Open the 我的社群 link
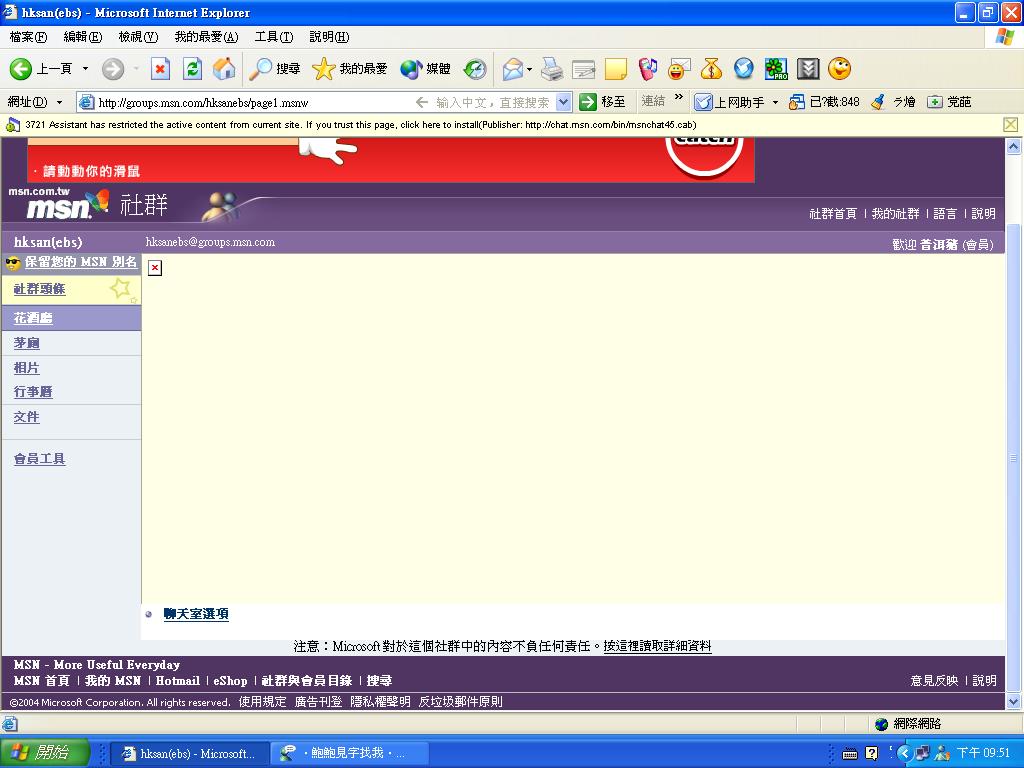Viewport: 1024px width, 768px height. [x=895, y=214]
